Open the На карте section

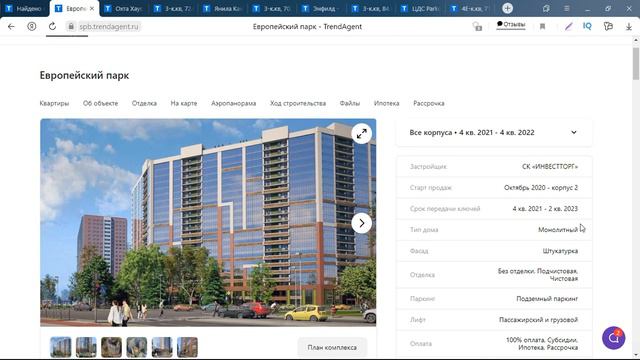(184, 103)
